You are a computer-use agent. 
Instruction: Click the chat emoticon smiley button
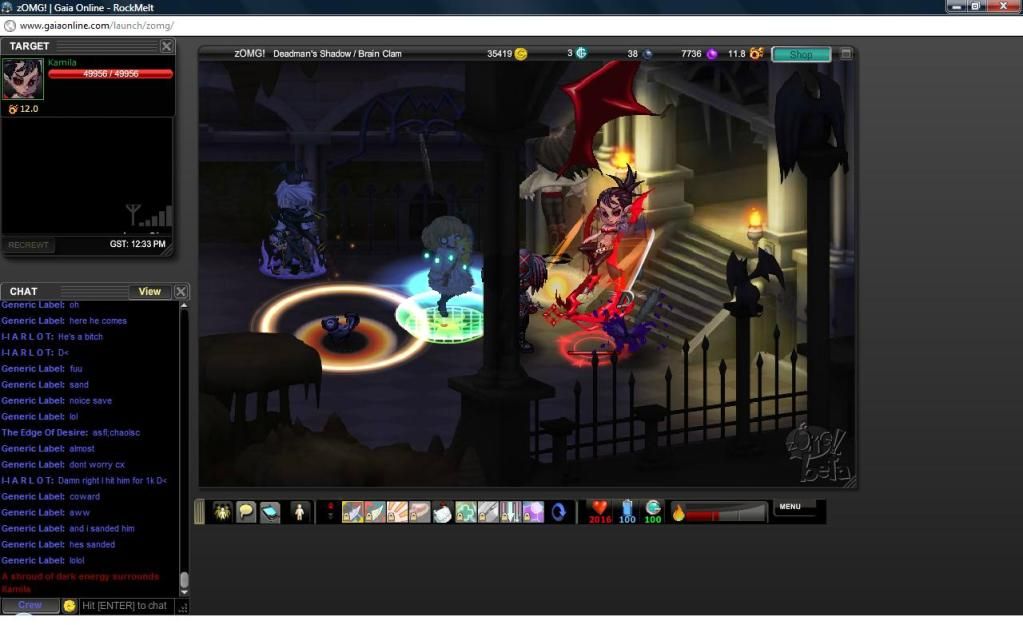coord(69,606)
